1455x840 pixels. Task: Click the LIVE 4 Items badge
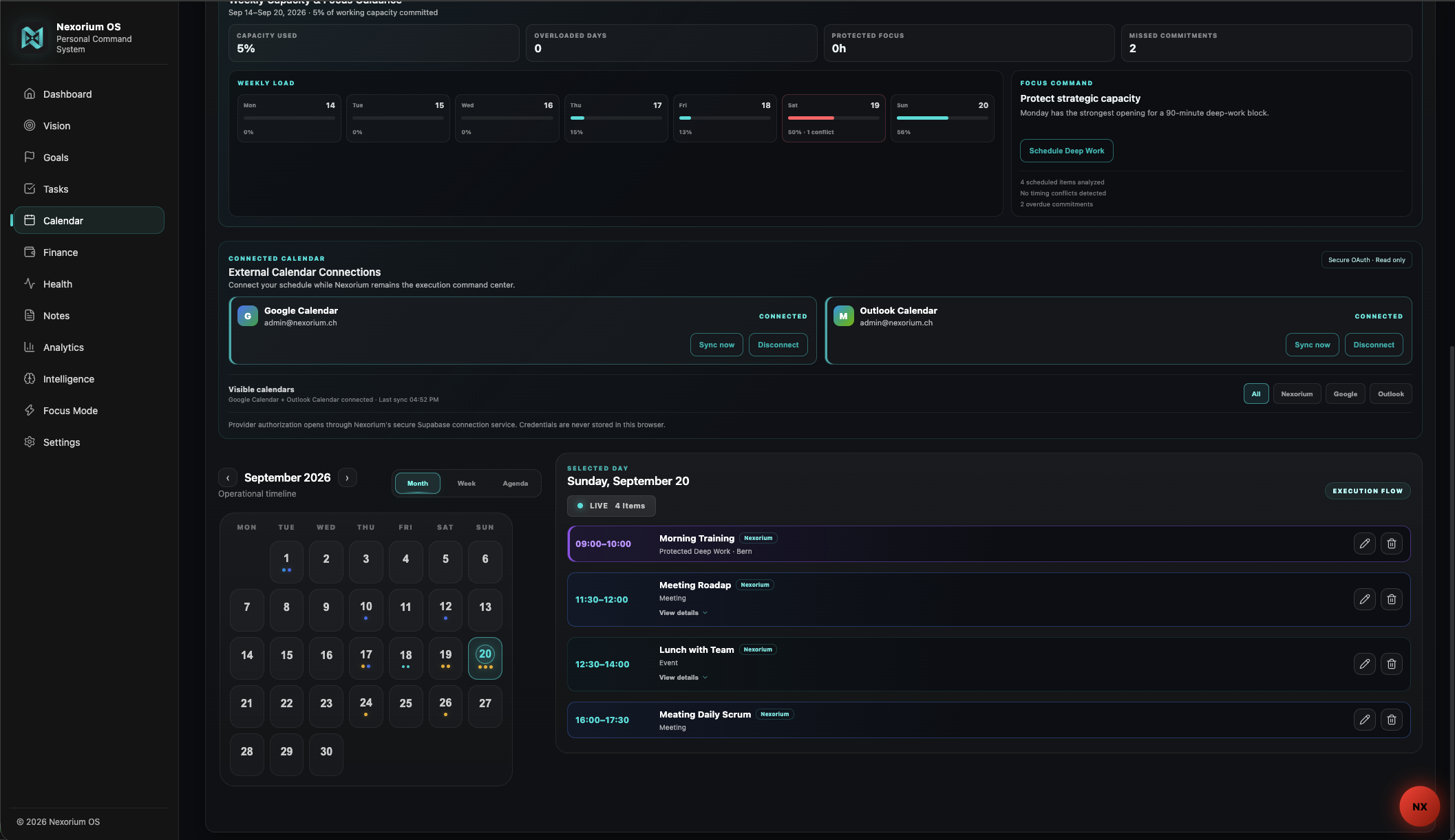[611, 506]
